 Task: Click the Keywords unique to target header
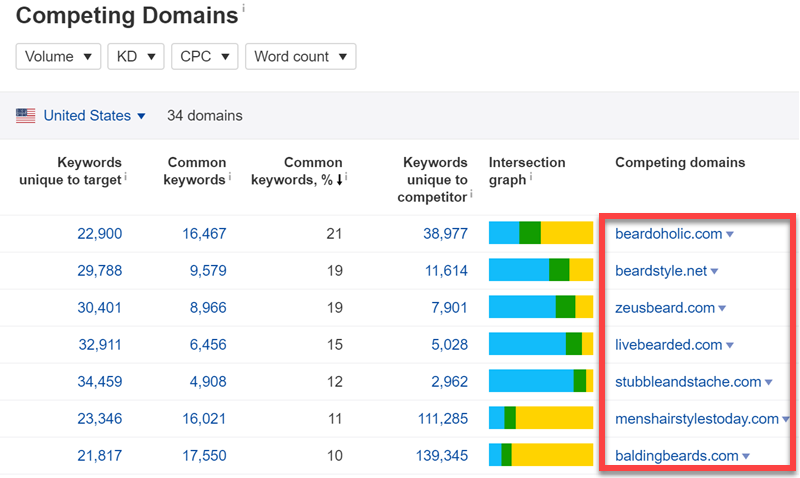pyautogui.click(x=70, y=171)
